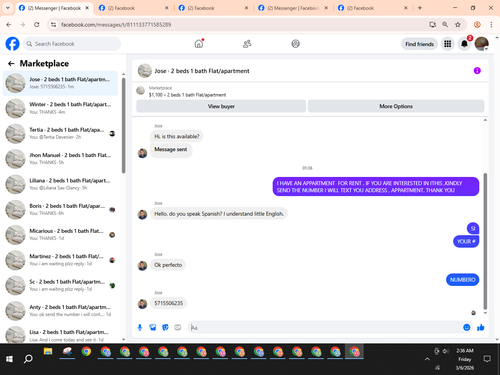Show hidden system tray icons
Viewport: 500px width, 375px height.
pyautogui.click(x=427, y=359)
